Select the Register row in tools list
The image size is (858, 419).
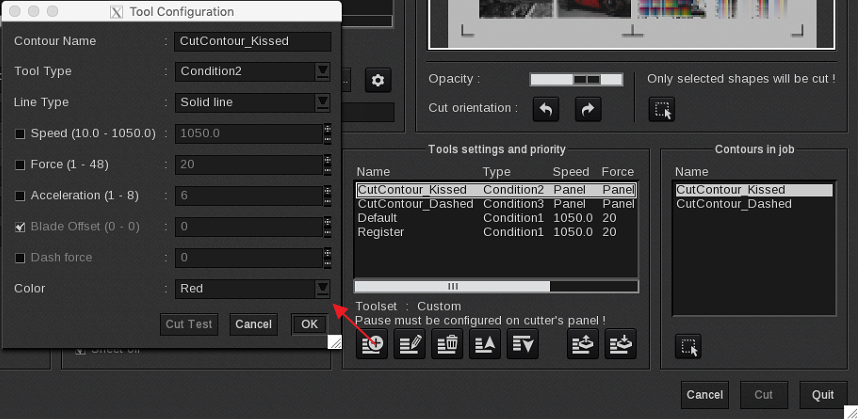381,232
